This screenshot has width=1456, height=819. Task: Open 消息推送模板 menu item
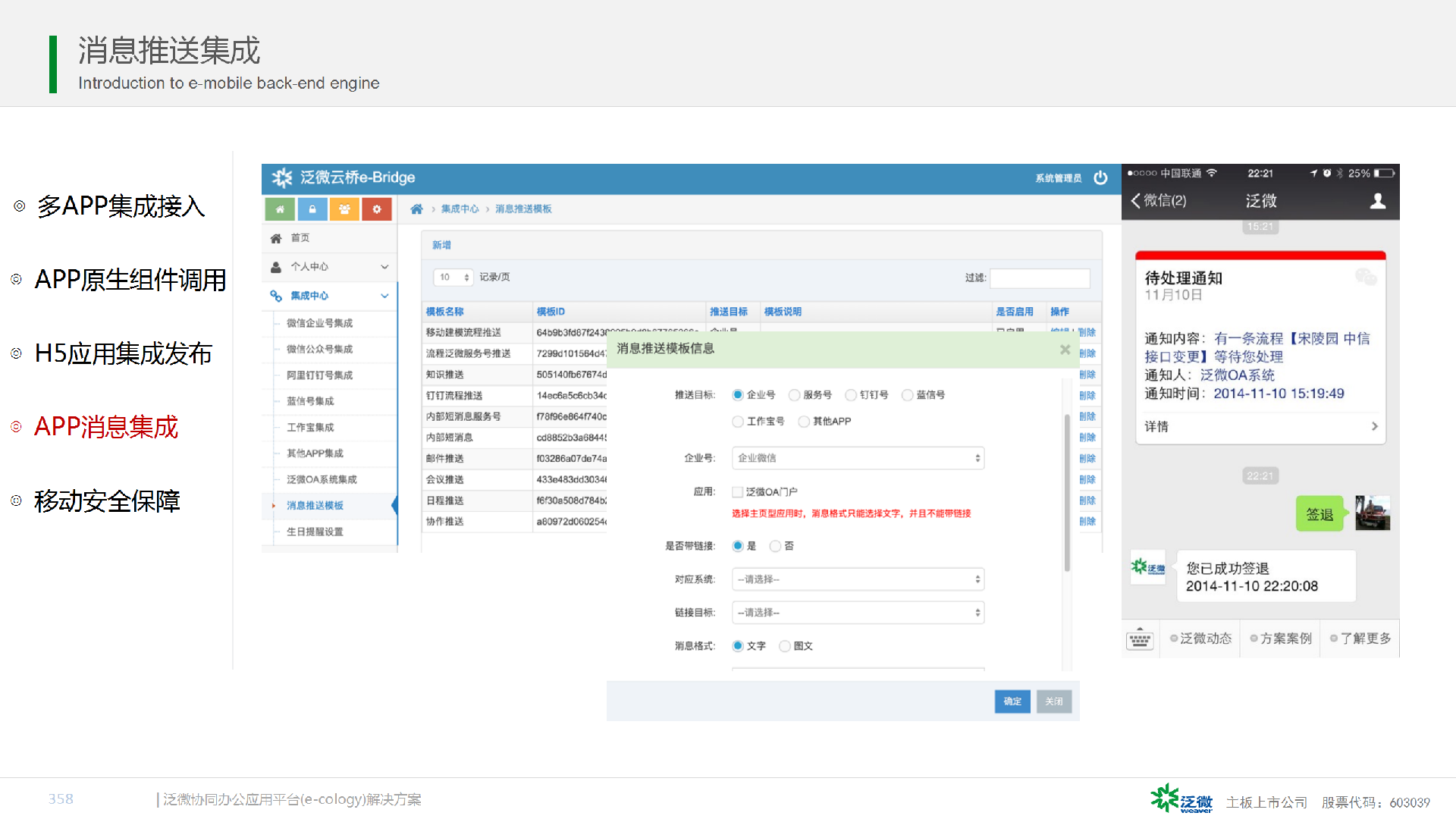pos(315,506)
